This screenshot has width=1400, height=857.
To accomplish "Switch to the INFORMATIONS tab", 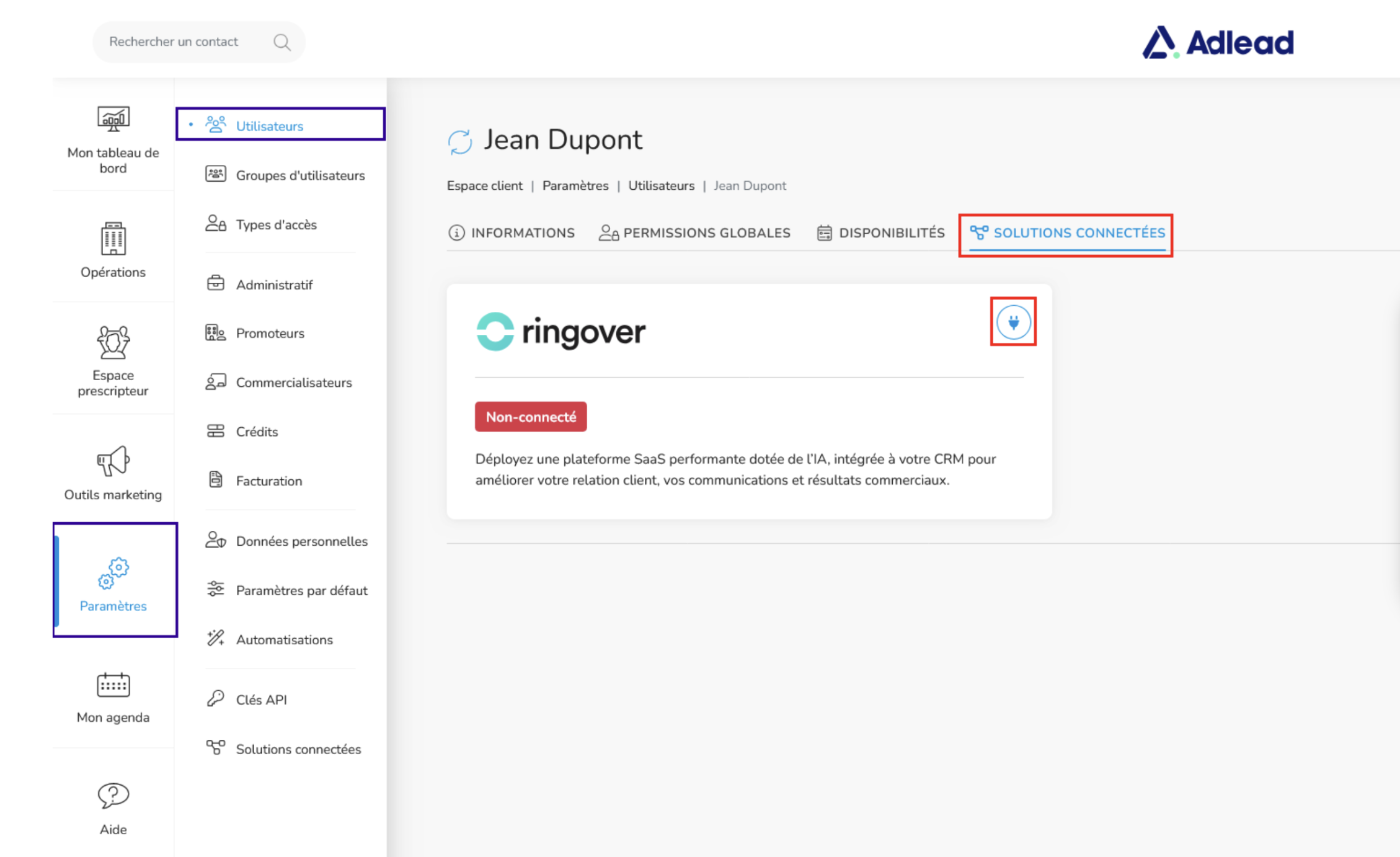I will pos(512,233).
